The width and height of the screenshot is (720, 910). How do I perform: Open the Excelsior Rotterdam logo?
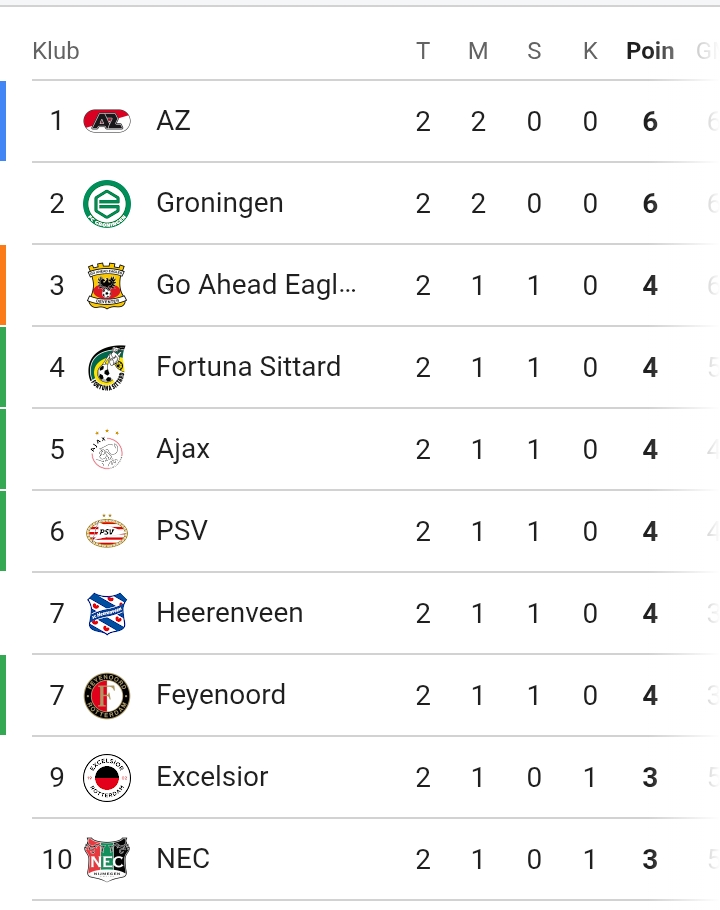[x=107, y=778]
